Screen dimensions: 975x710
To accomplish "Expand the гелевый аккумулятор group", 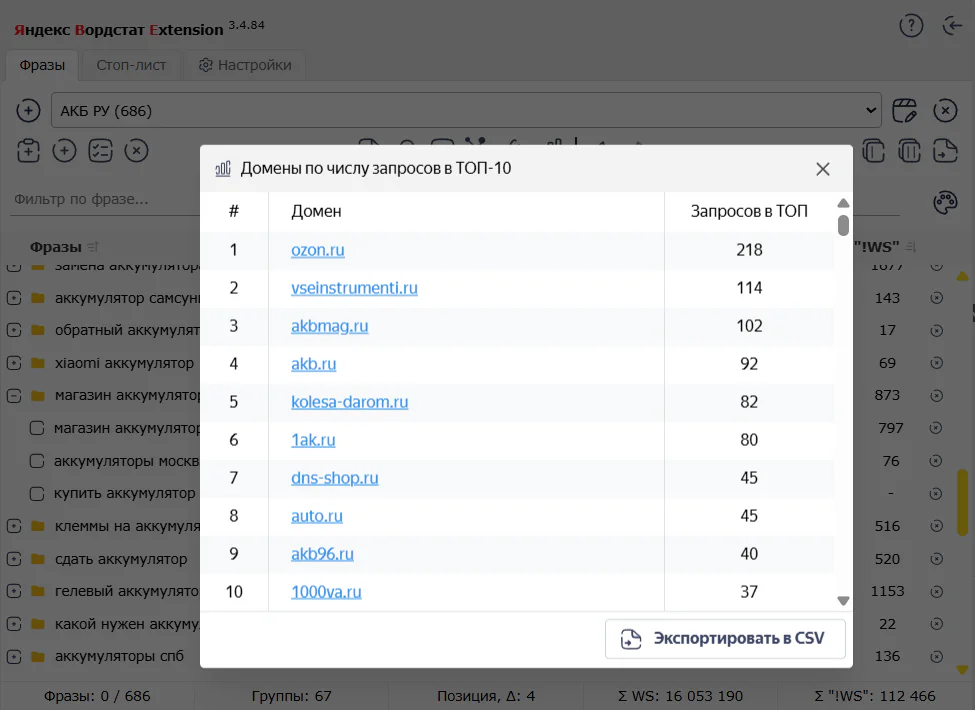I will point(14,591).
